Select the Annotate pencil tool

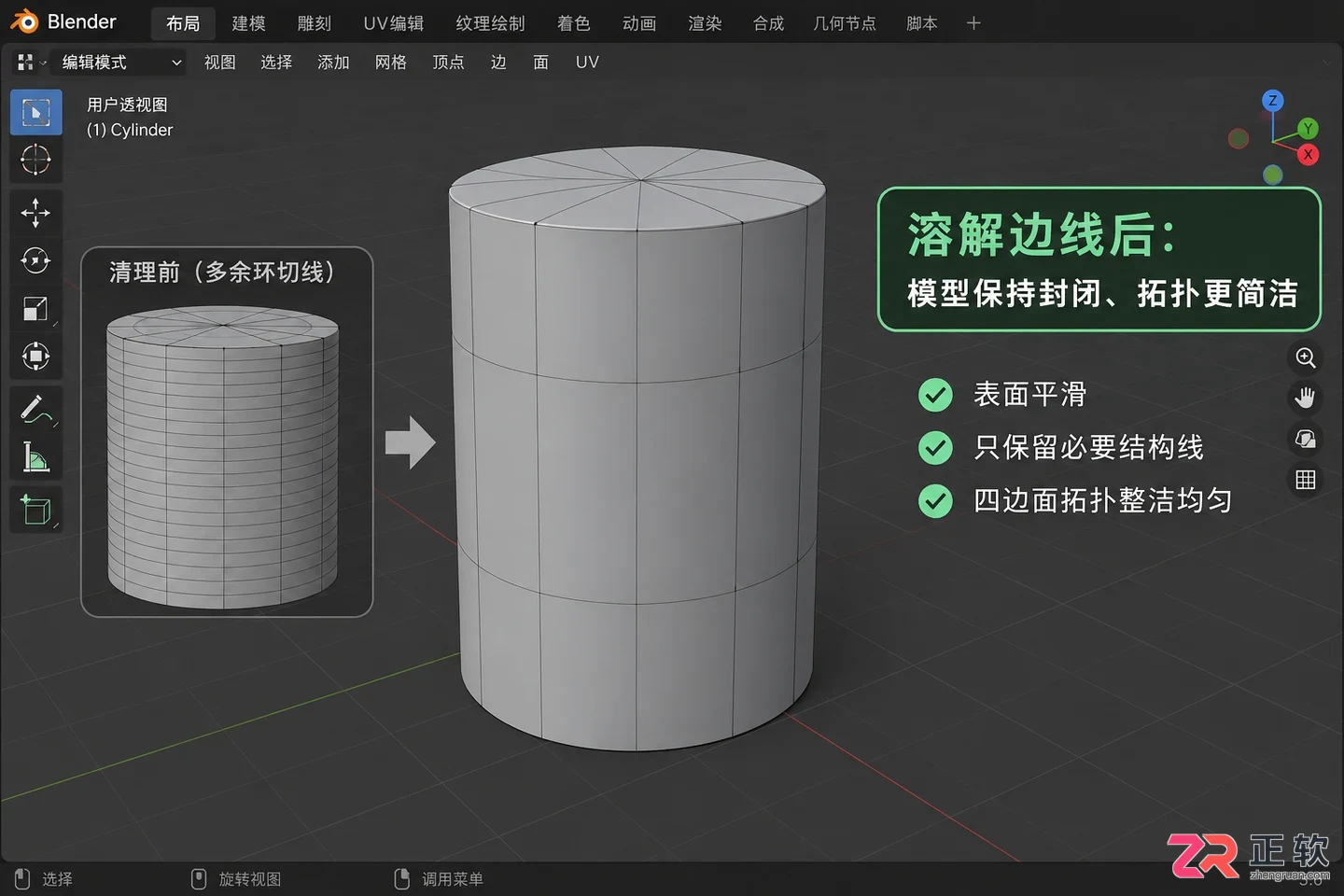pyautogui.click(x=35, y=409)
